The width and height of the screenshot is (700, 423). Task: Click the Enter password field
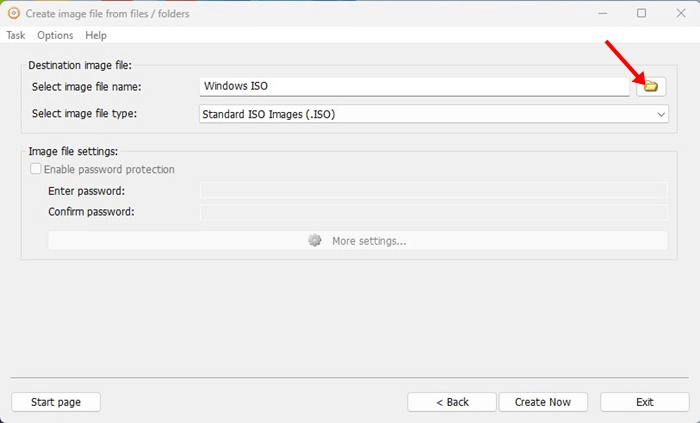pos(433,191)
